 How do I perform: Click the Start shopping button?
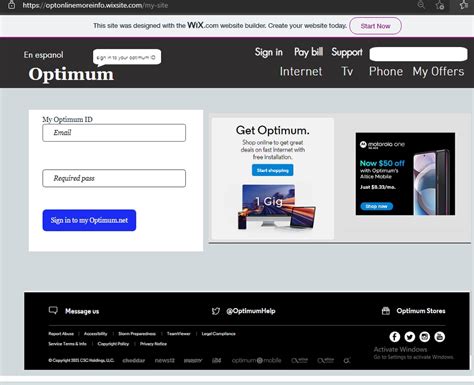point(273,170)
